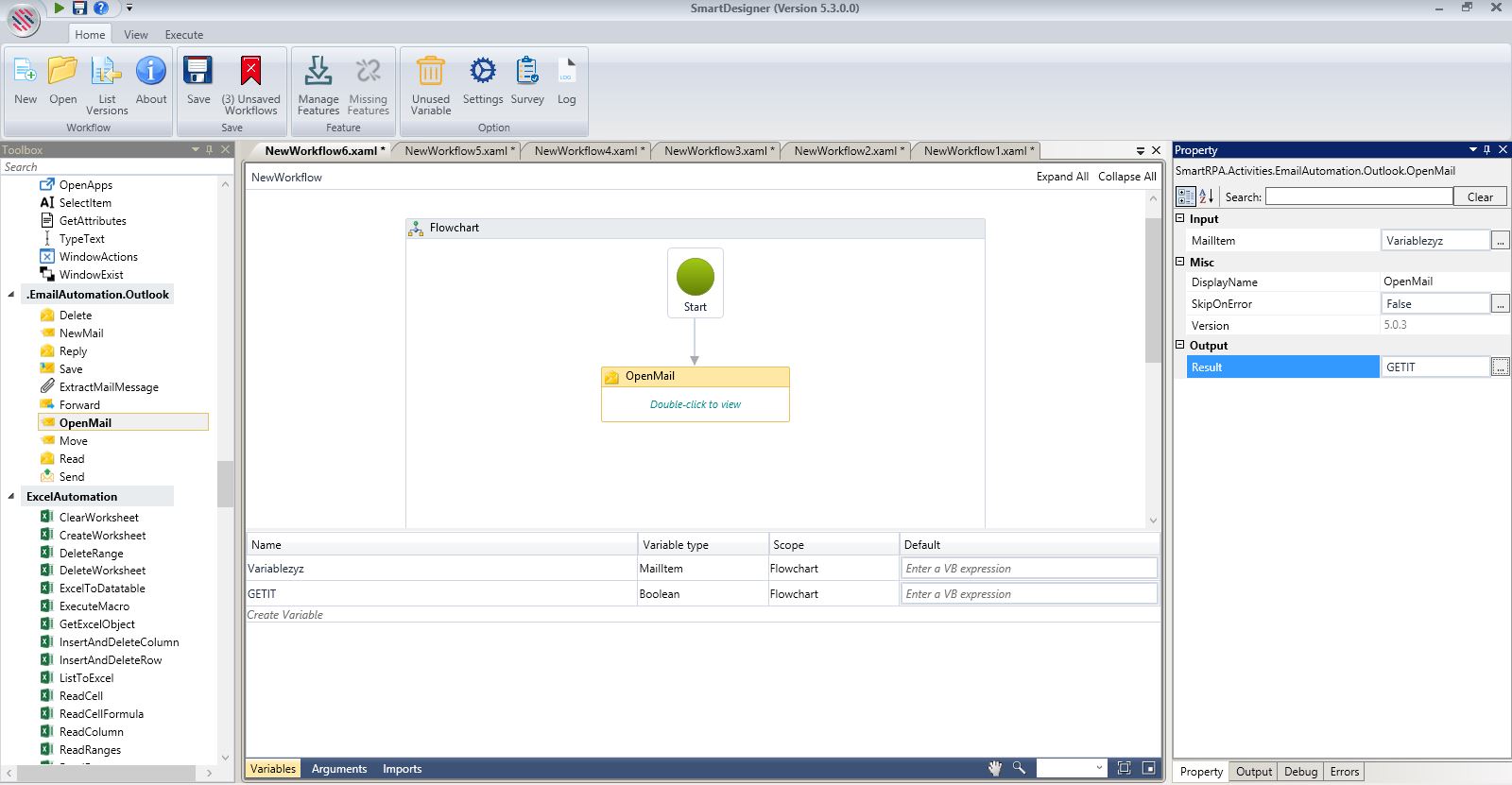Pin the Toolbox panel

[210, 149]
